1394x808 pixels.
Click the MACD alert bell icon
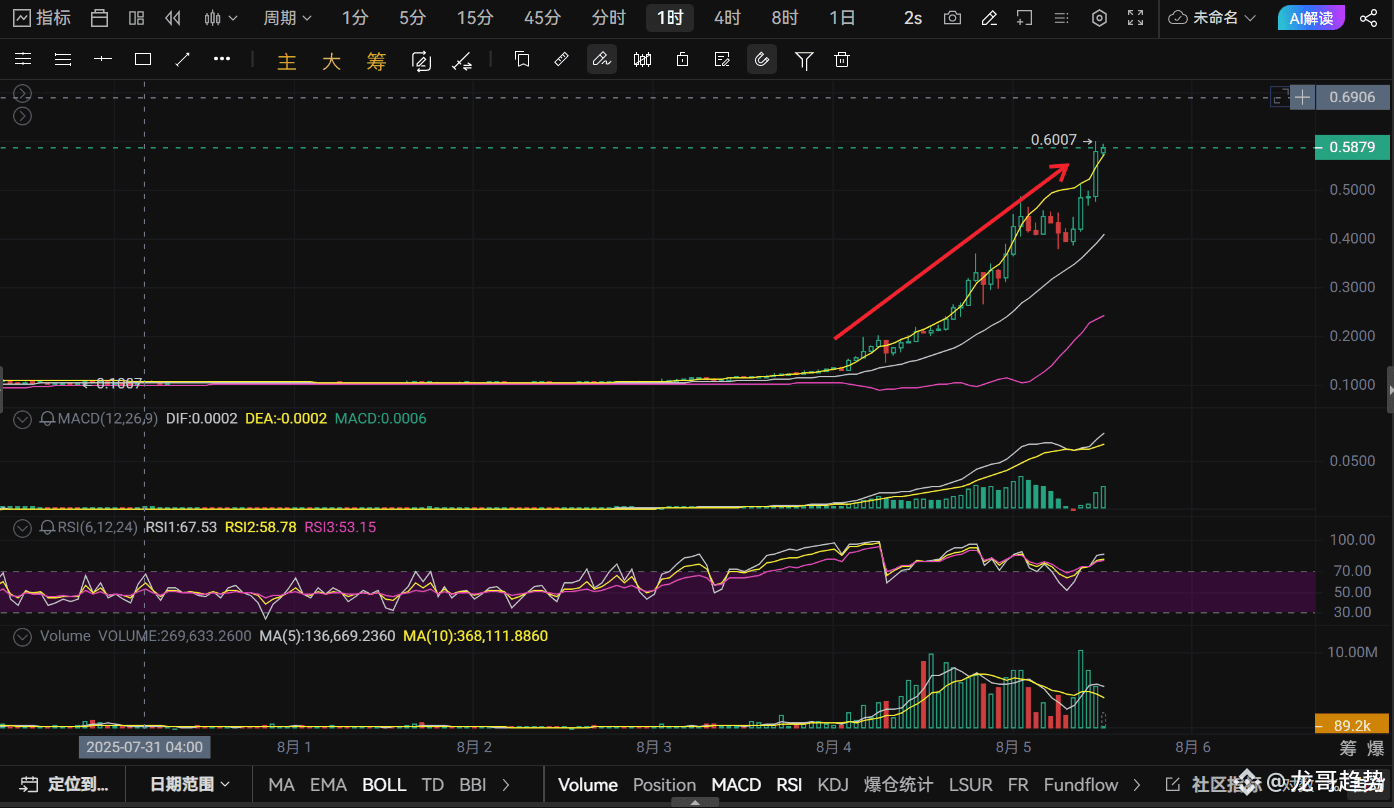[x=46, y=419]
